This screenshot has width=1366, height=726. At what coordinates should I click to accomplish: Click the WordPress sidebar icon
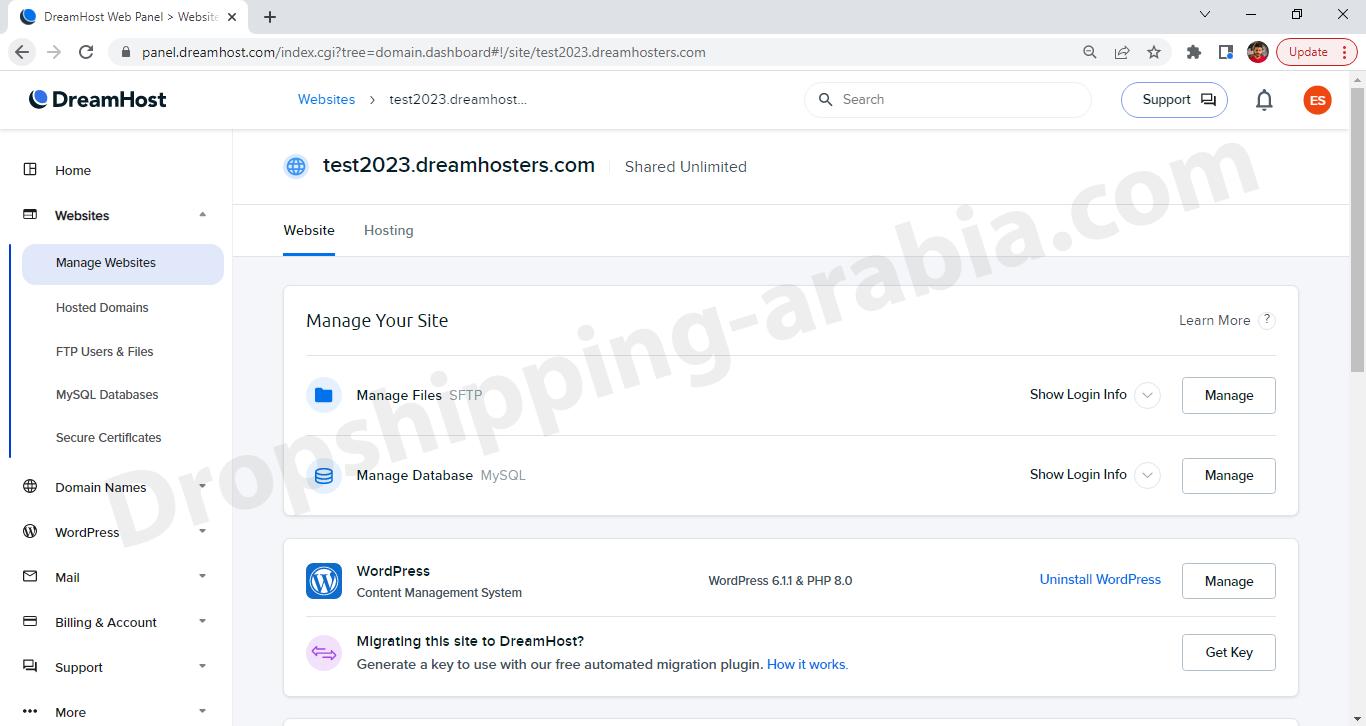[30, 532]
